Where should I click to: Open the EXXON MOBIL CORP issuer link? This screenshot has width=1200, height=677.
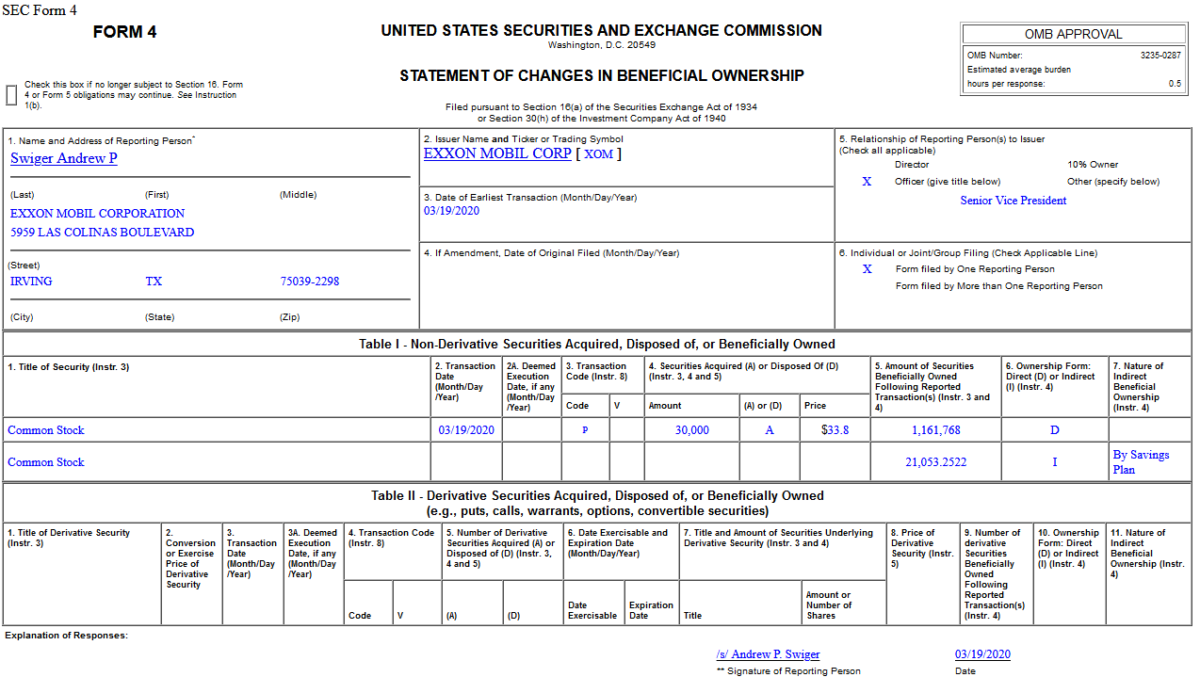pyautogui.click(x=498, y=154)
